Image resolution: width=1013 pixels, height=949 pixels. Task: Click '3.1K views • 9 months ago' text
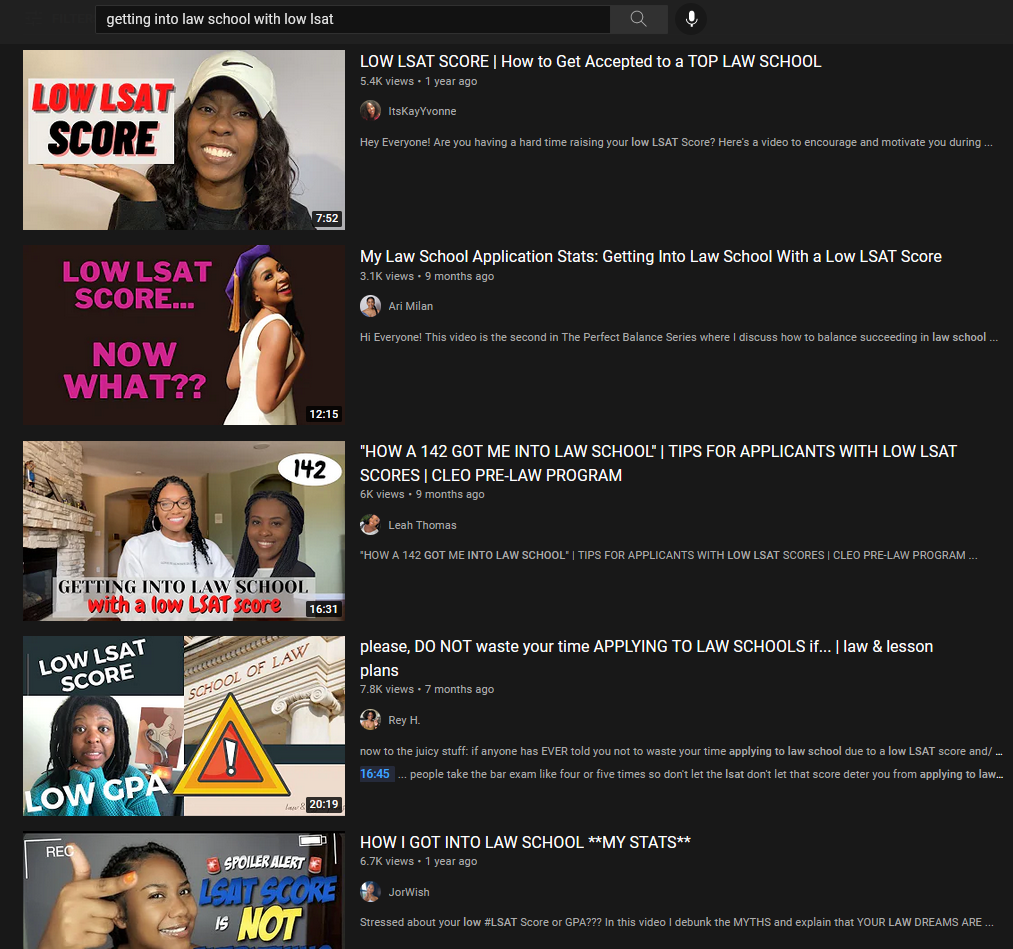[x=427, y=276]
